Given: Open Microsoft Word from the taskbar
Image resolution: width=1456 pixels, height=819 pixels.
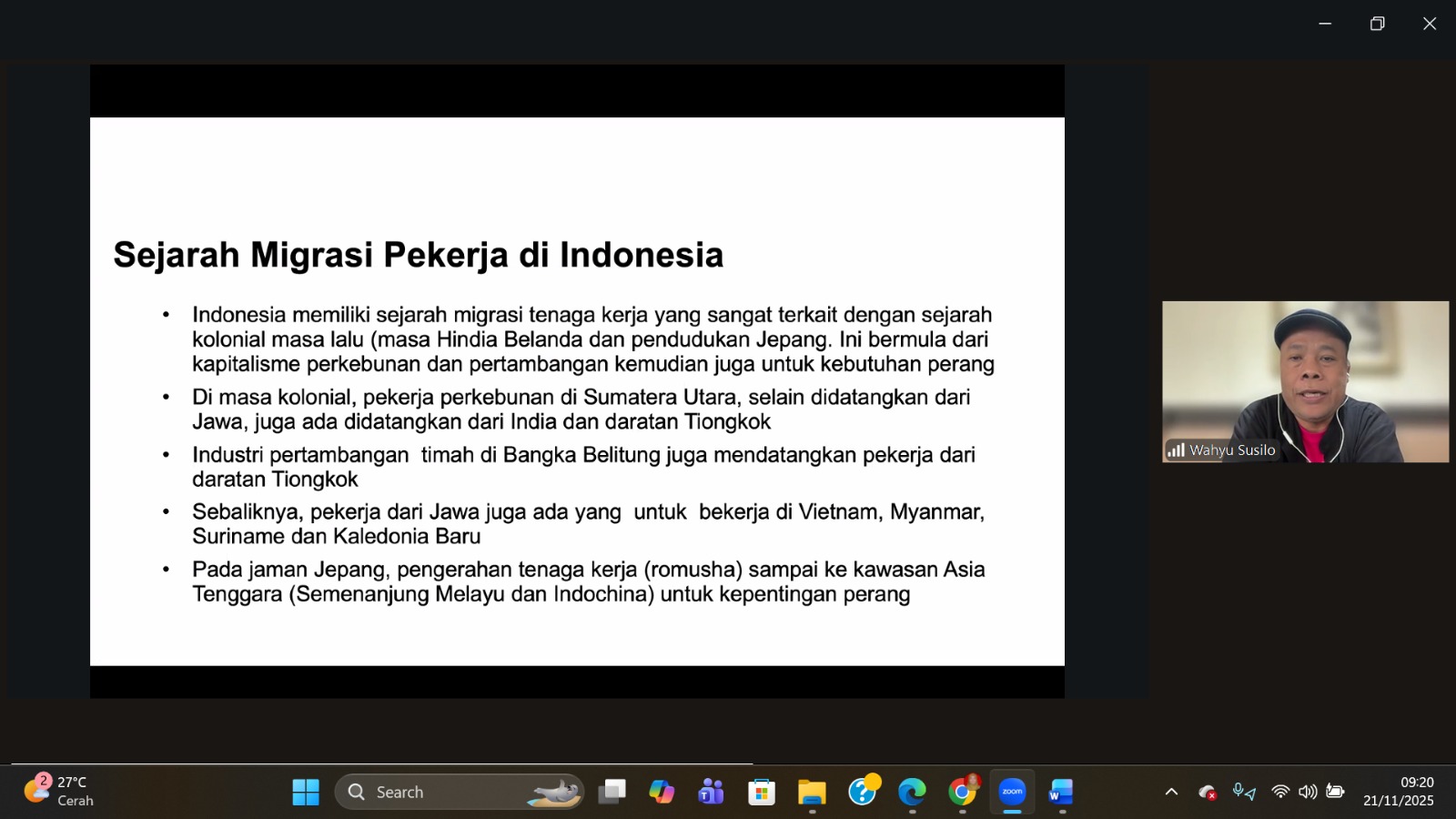Looking at the screenshot, I should [x=1061, y=792].
